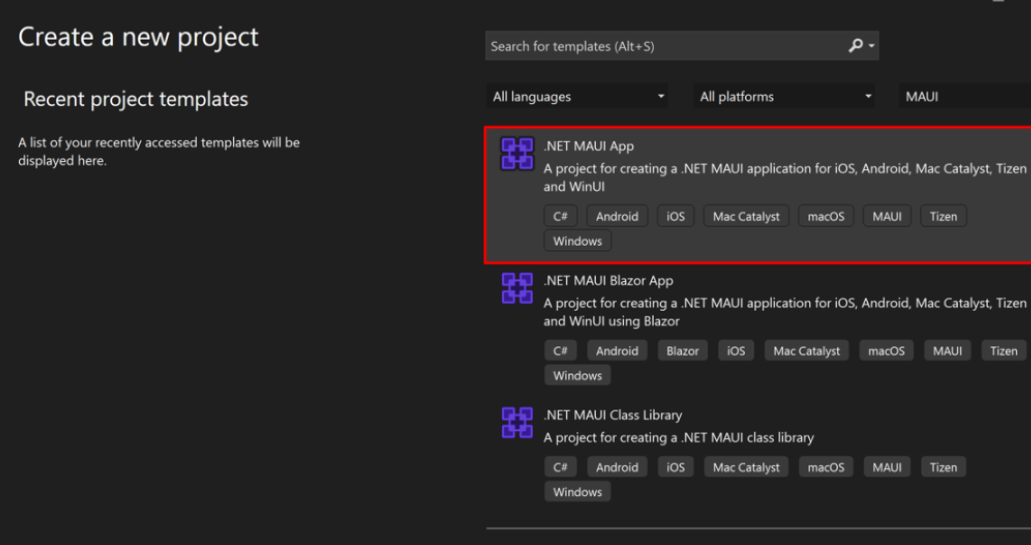Click the .NET MAUI App template icon

(516, 154)
